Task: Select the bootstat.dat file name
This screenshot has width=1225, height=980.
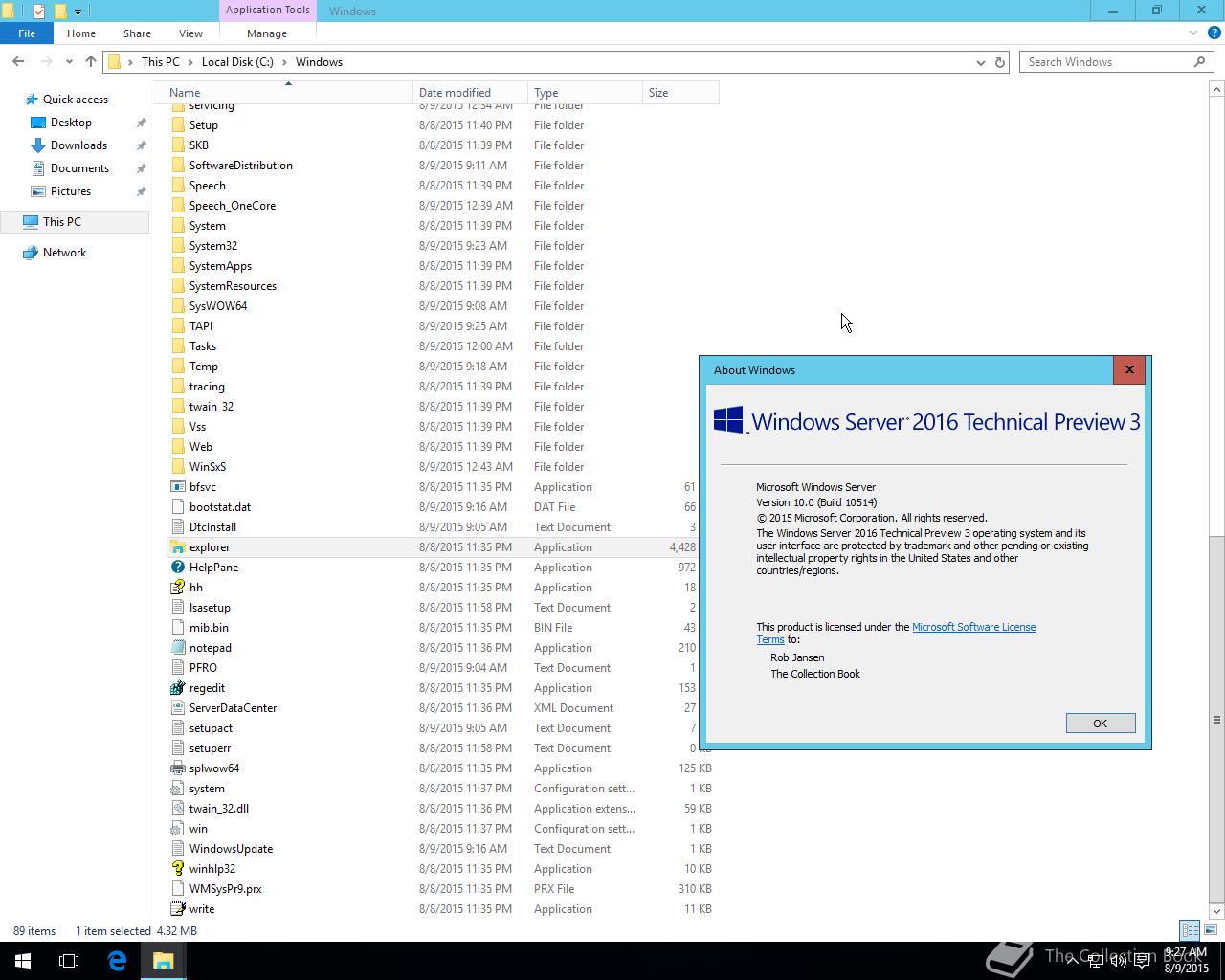Action: coord(220,507)
